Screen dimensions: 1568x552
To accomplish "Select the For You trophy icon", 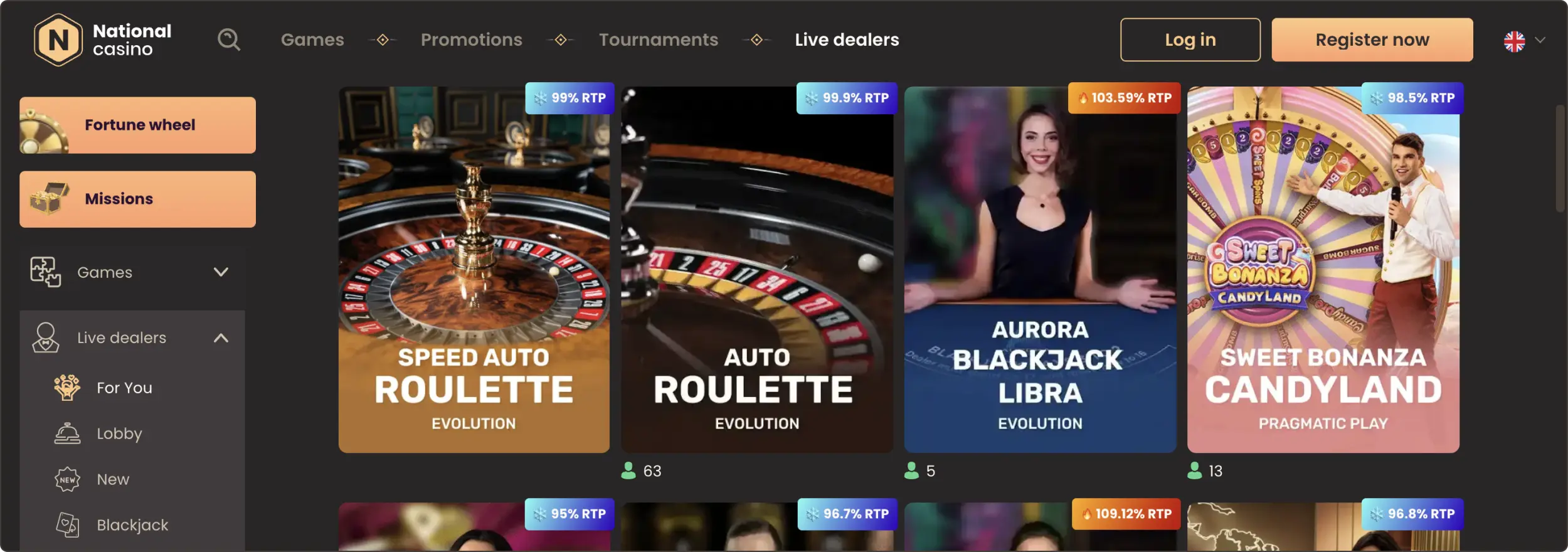I will tap(67, 388).
